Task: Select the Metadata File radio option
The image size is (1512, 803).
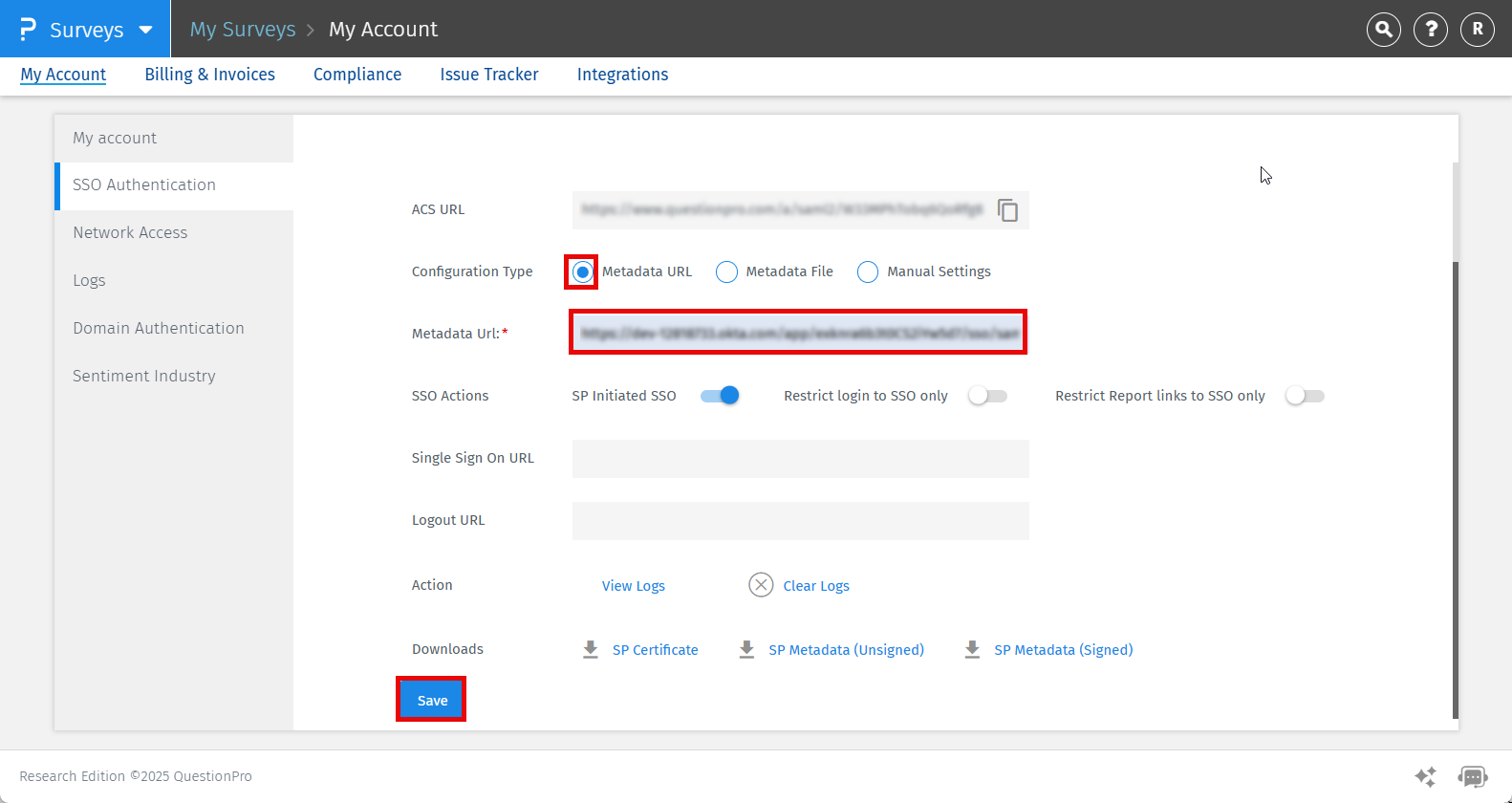Action: tap(726, 272)
